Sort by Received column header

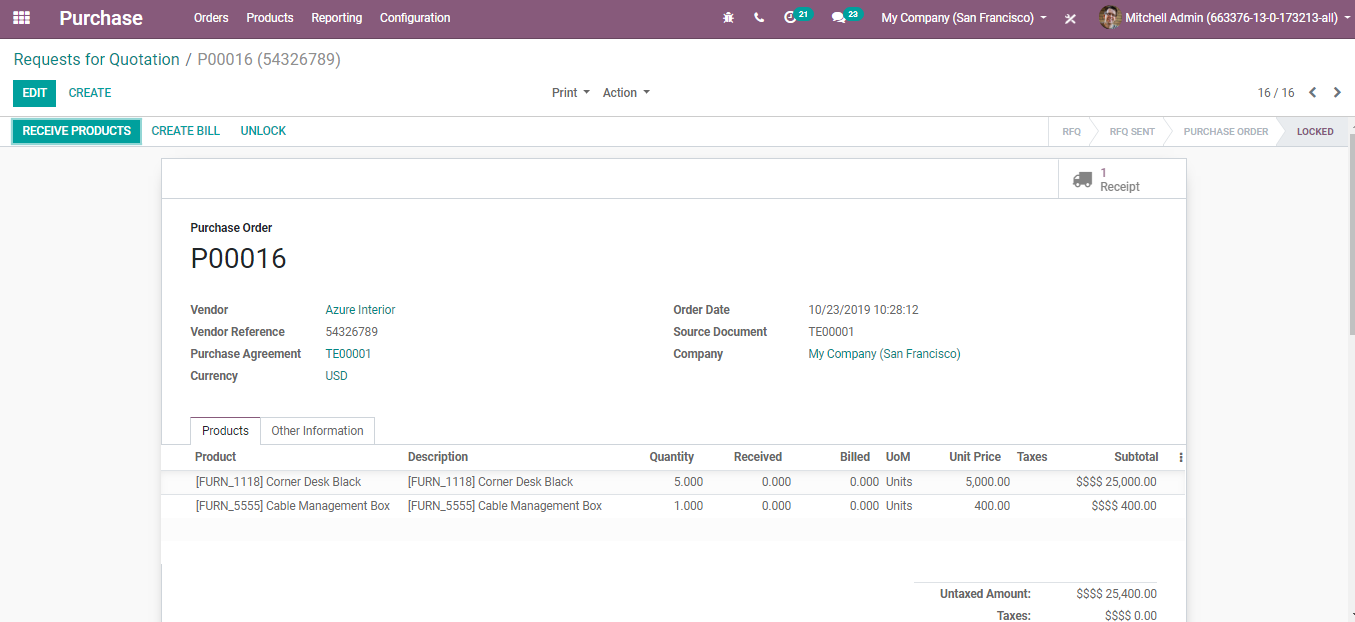pos(758,457)
